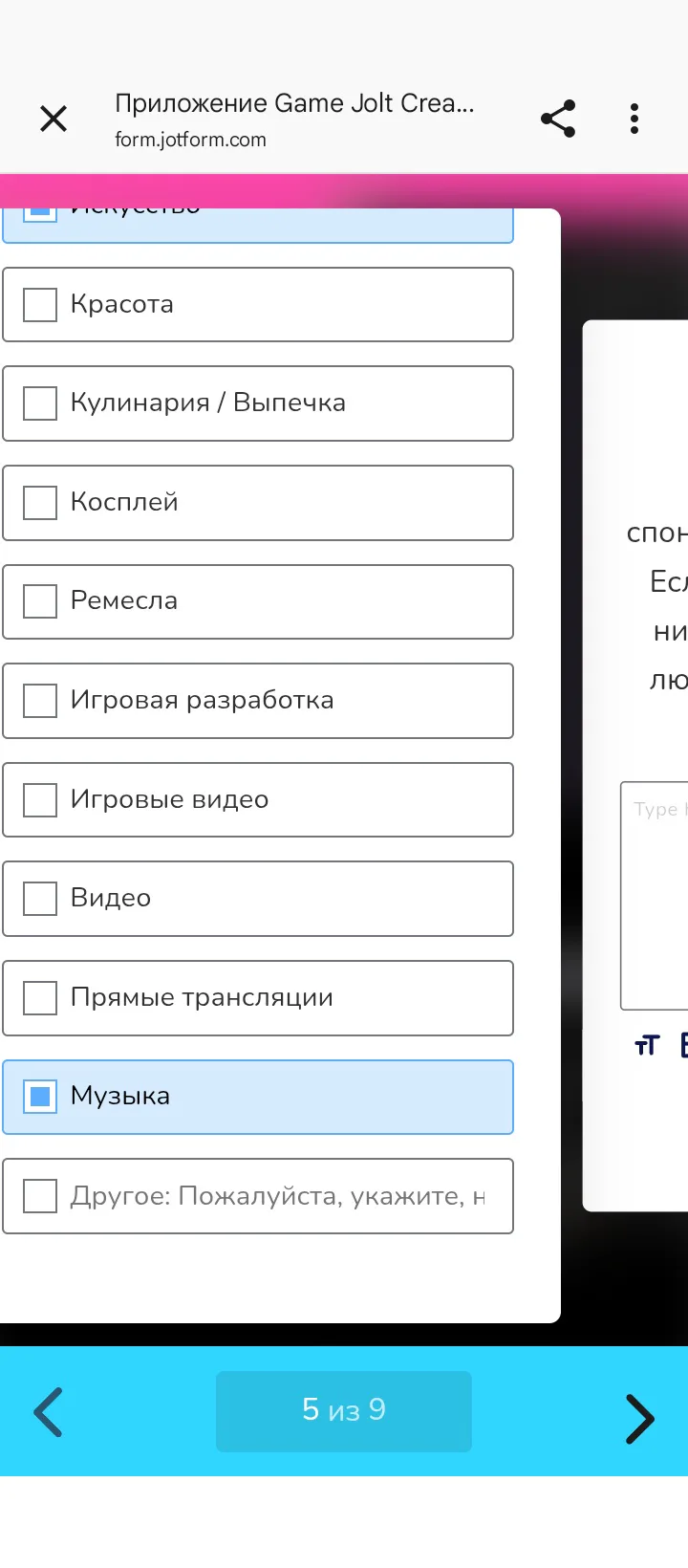Select the Видео checkbox
The image size is (688, 1568).
[x=40, y=899]
